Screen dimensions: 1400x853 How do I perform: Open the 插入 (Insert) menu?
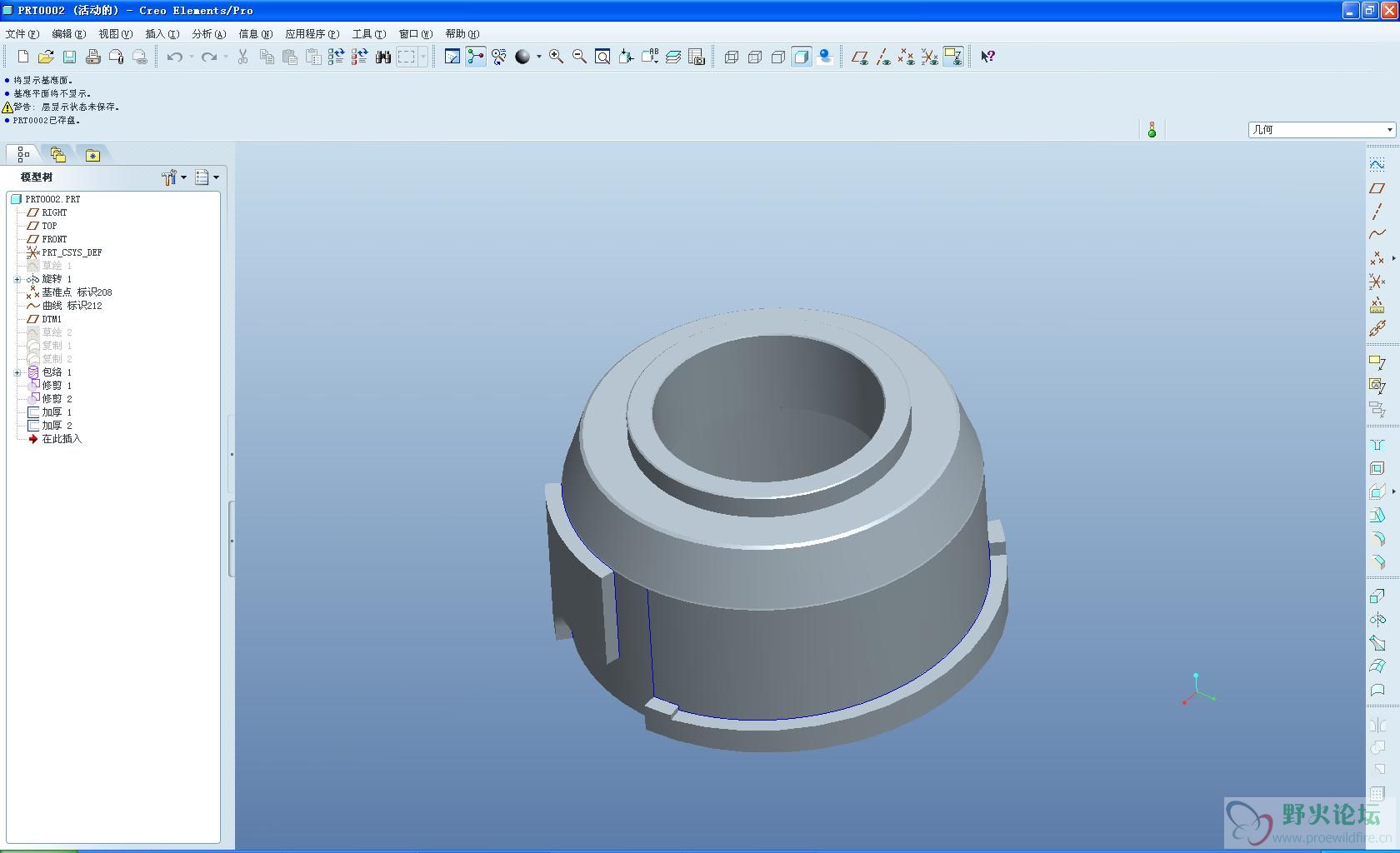click(x=162, y=34)
